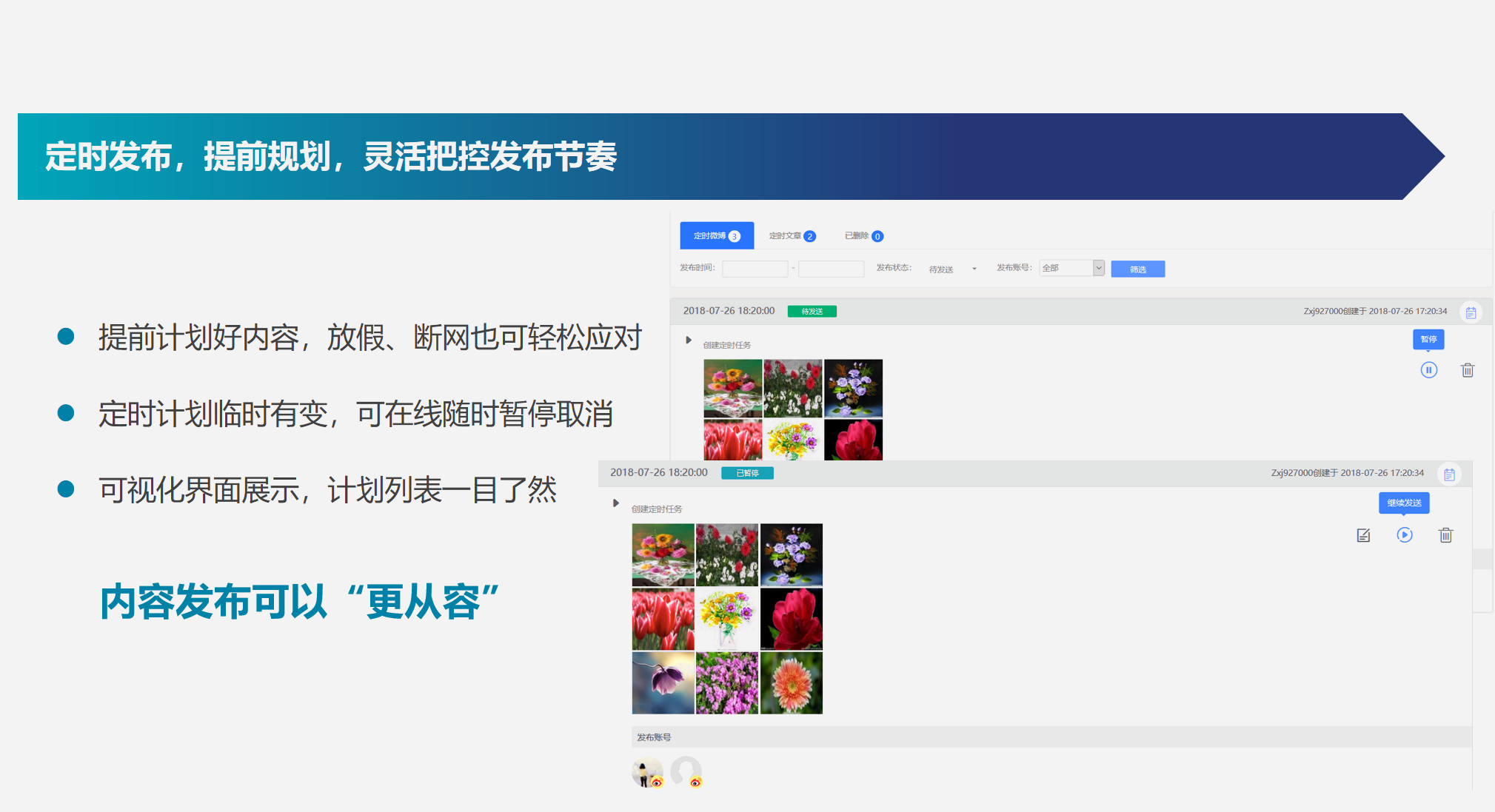This screenshot has height=812, width=1495.
Task: Expand 创建定时任务 on the pending task
Action: pyautogui.click(x=688, y=339)
